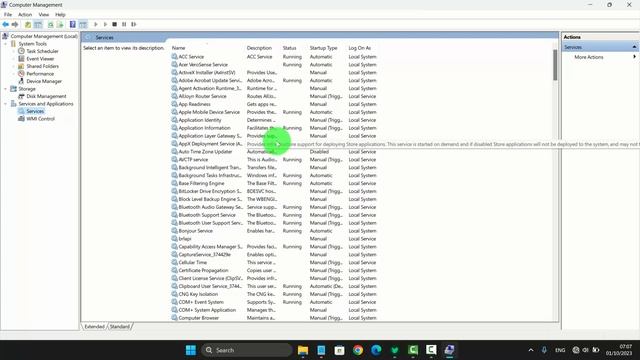640x360 pixels.
Task: Switch to the Standard tab
Action: point(120,327)
